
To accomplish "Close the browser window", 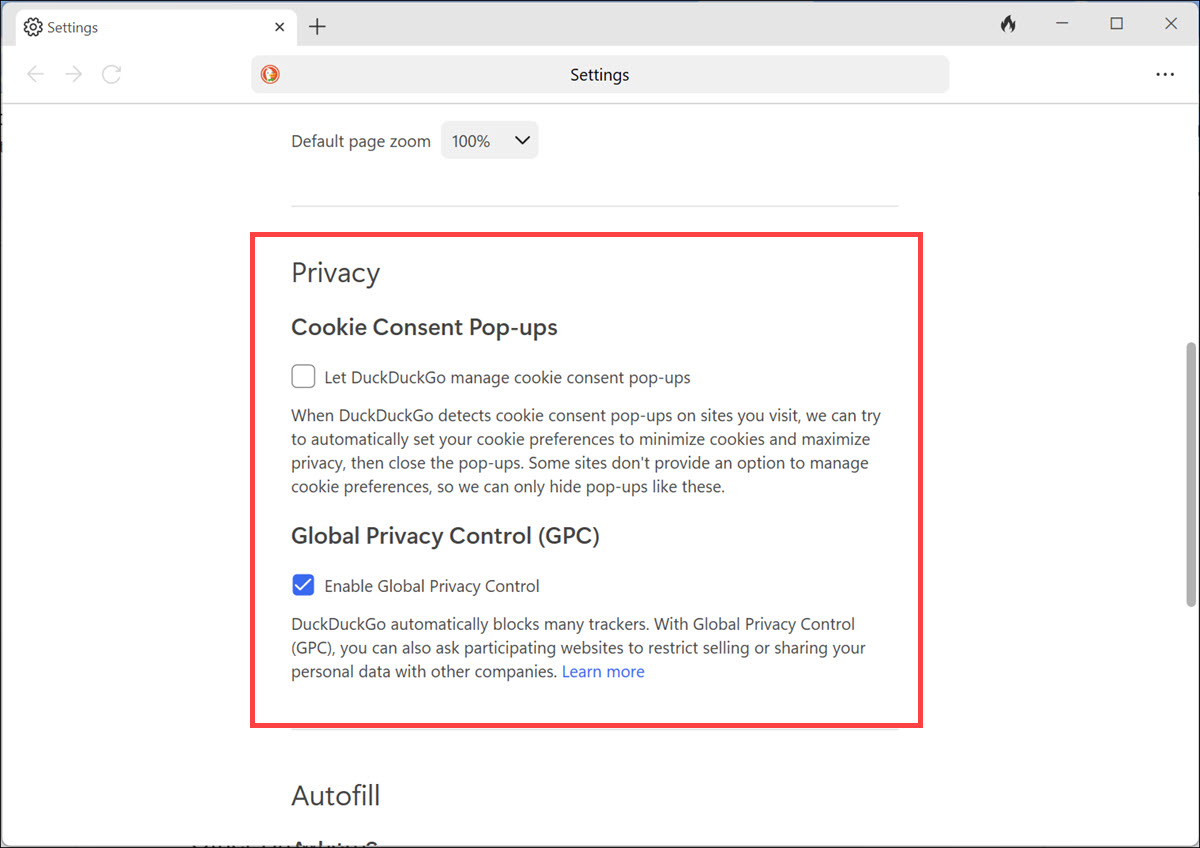I will 1171,25.
